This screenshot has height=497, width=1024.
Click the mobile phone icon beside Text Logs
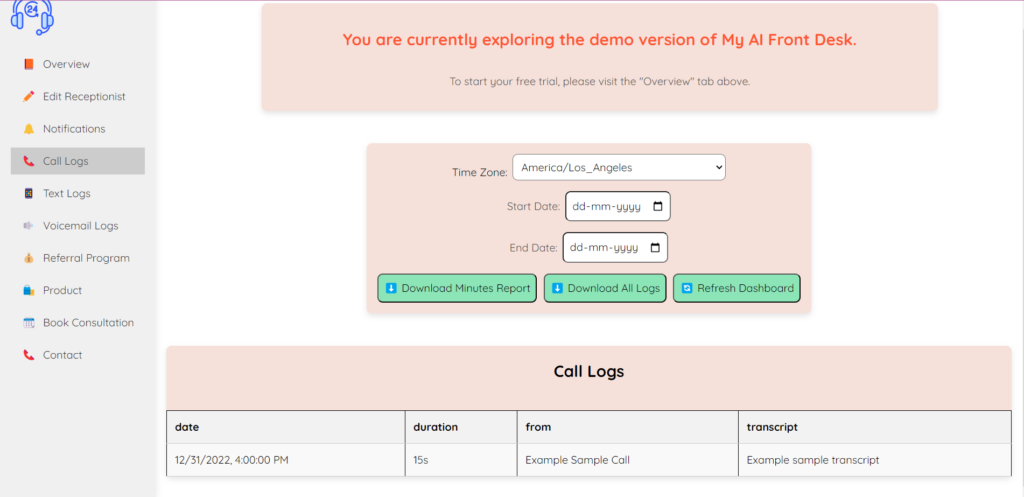(28, 193)
